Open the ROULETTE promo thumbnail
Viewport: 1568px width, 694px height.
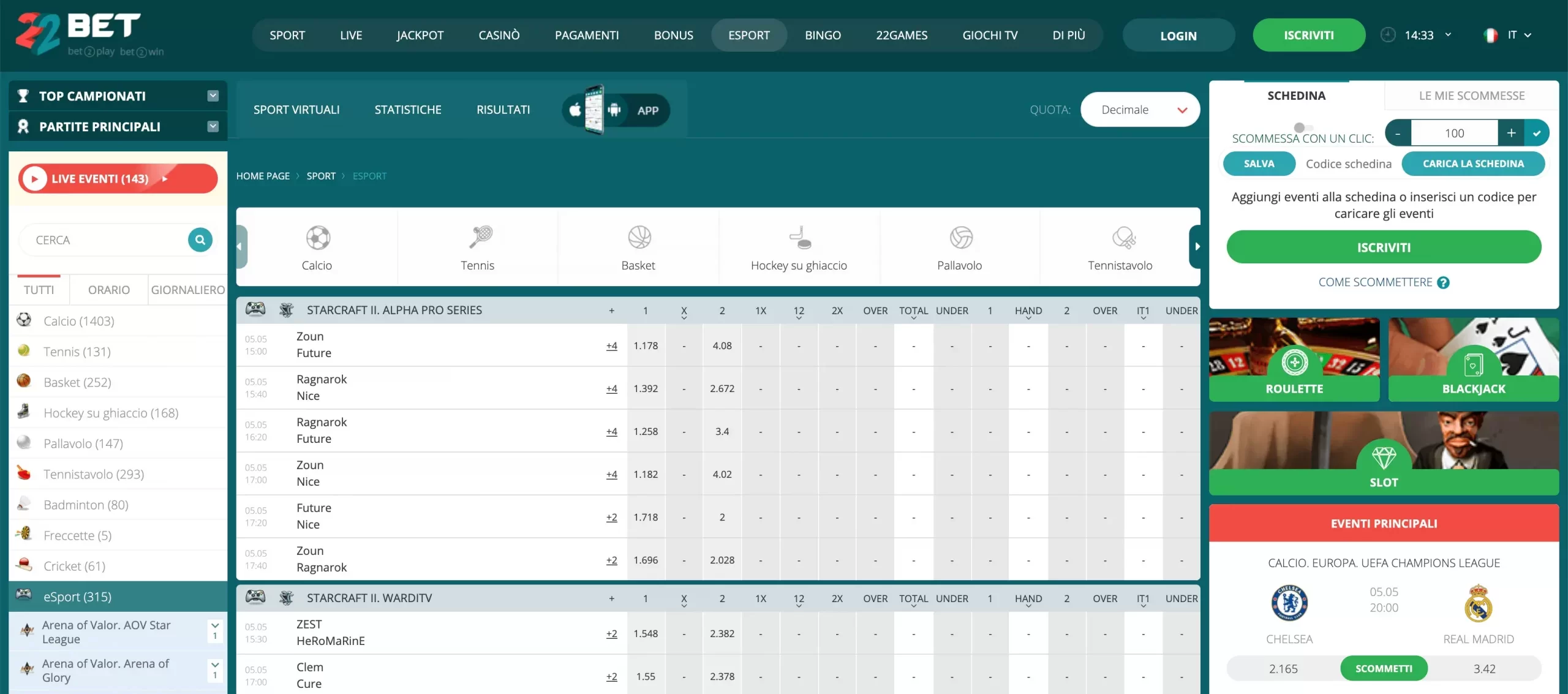[1294, 360]
